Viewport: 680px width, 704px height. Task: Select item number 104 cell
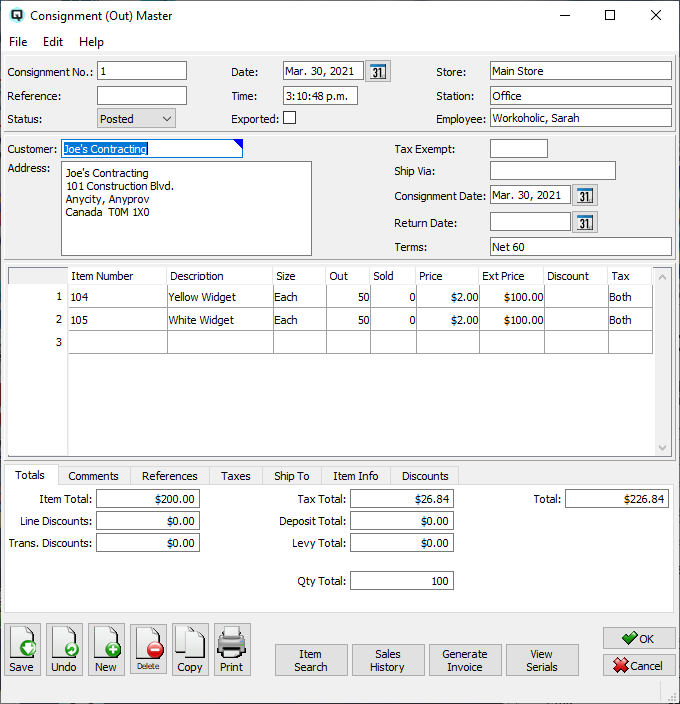pyautogui.click(x=118, y=297)
